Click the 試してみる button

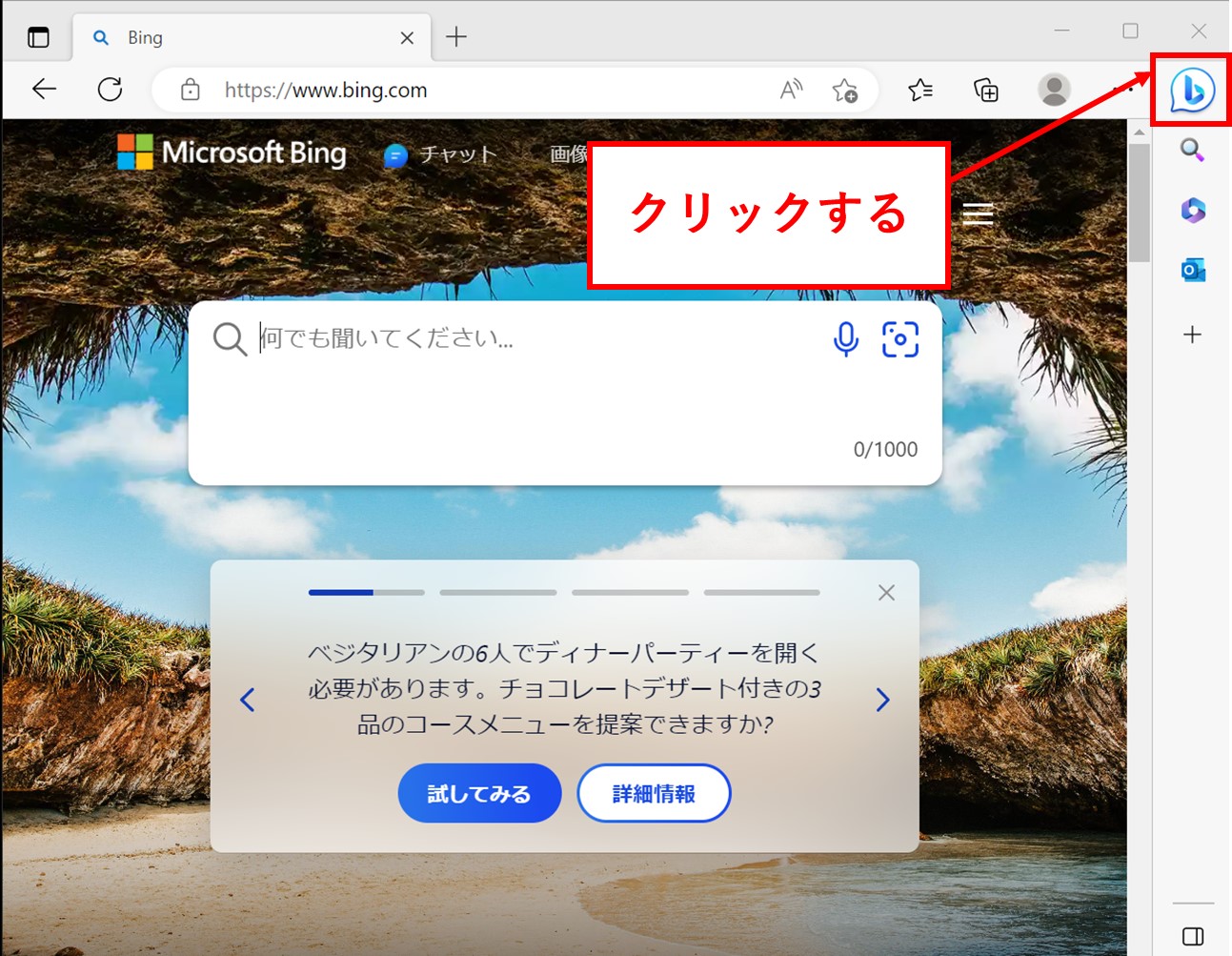click(x=479, y=793)
